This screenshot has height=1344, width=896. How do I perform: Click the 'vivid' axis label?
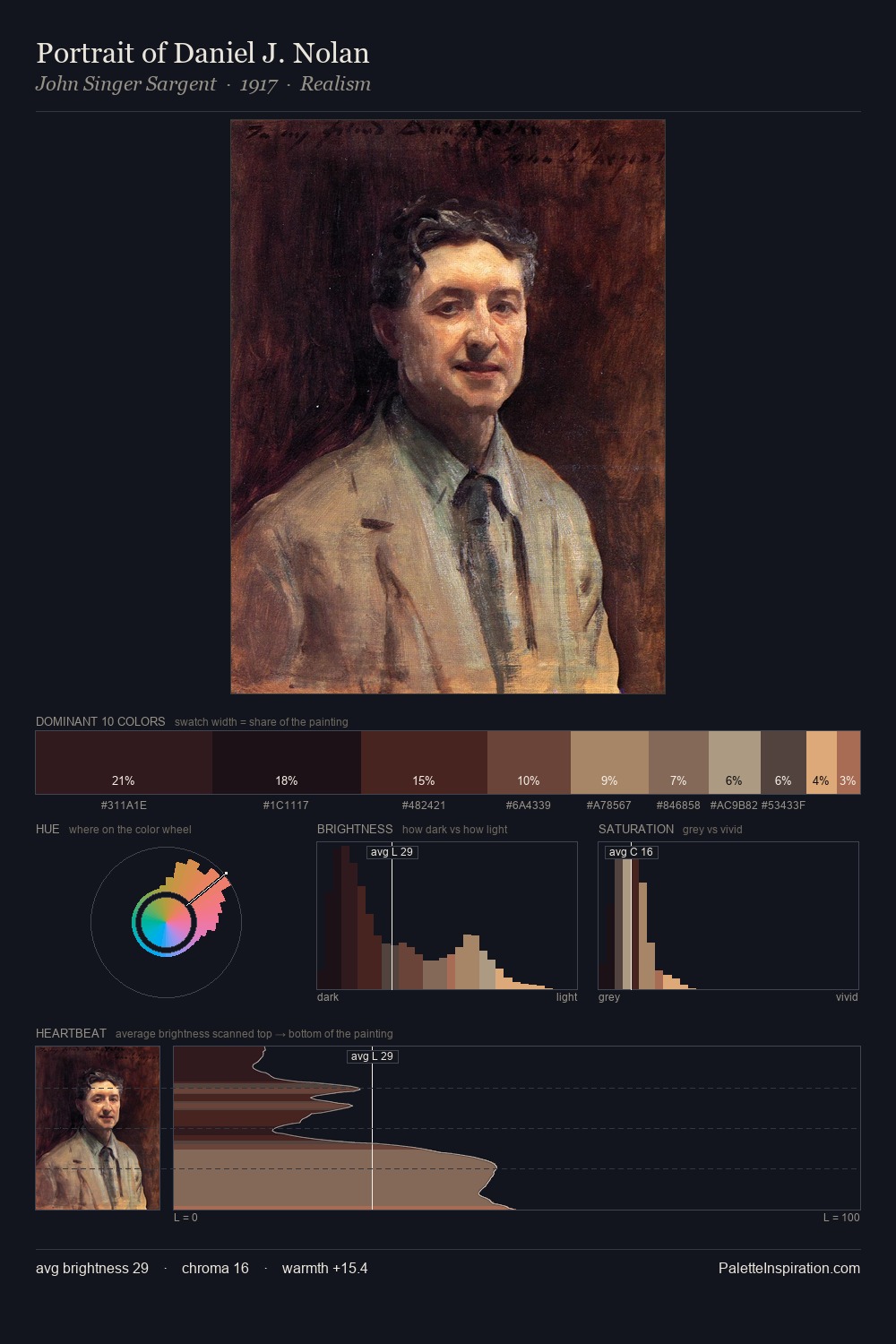(847, 997)
